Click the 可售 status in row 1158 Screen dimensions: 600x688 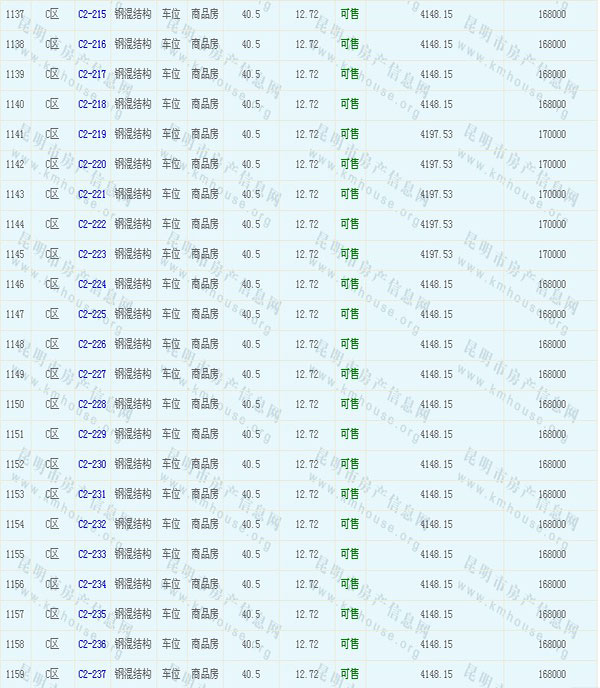coord(350,644)
